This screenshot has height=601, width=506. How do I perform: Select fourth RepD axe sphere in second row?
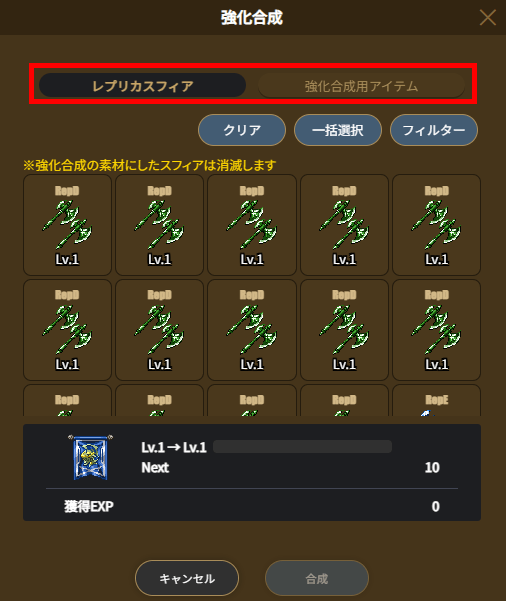point(344,330)
